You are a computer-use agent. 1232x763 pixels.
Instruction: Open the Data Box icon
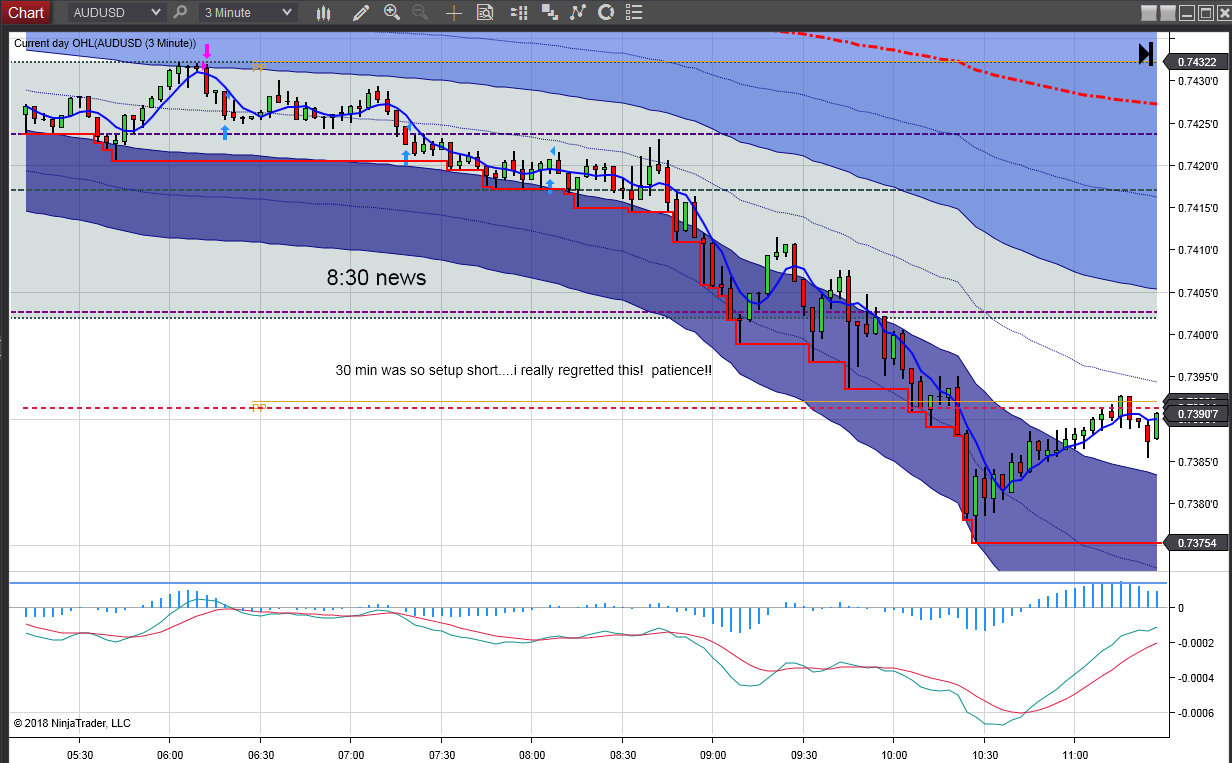pos(485,12)
